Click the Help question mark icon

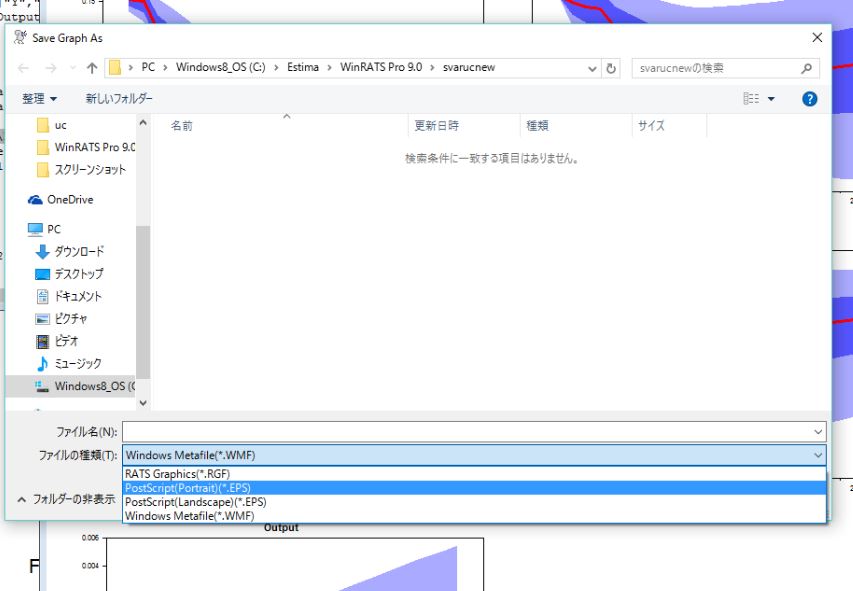tap(809, 98)
